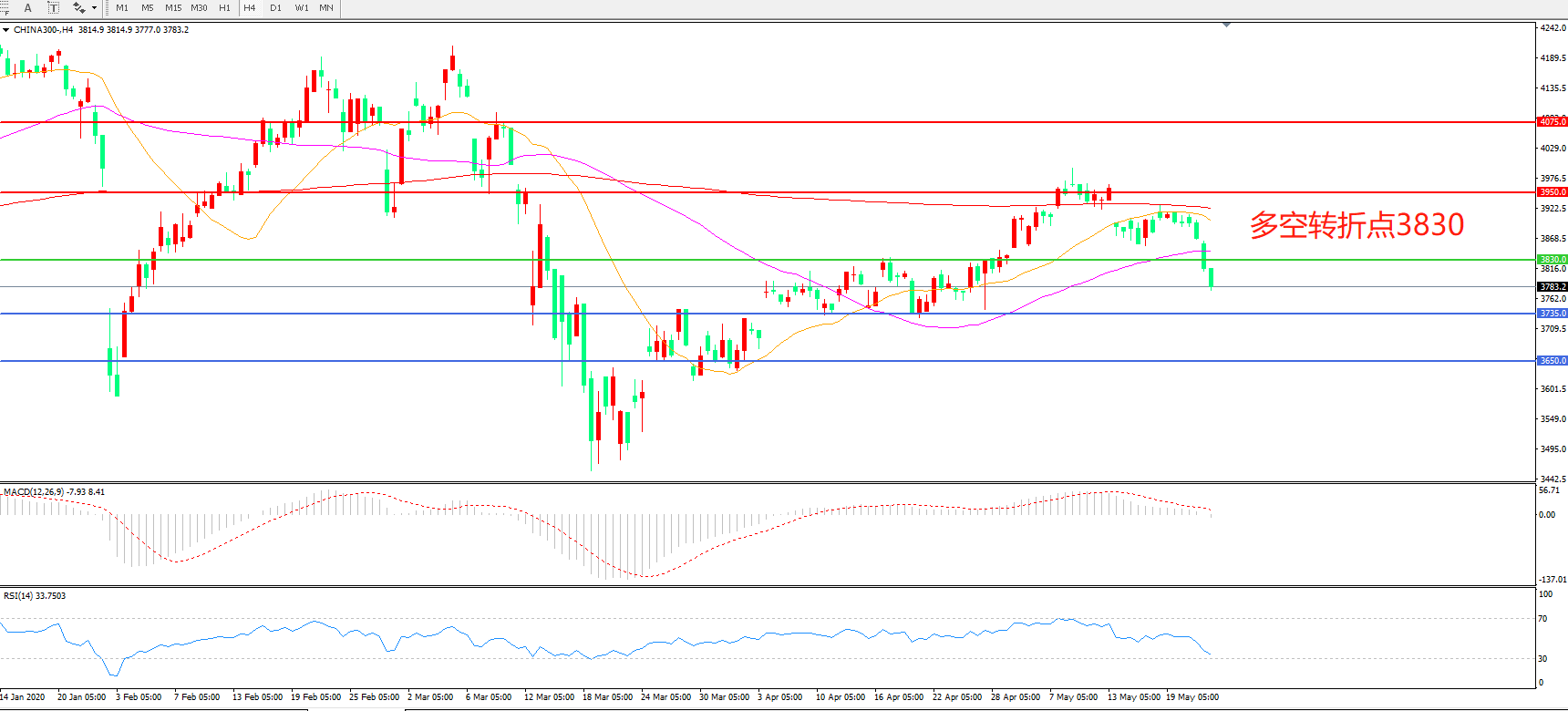Select the red Chinese text annotation 3830
Screen dimensions: 1568x711
tap(1356, 225)
